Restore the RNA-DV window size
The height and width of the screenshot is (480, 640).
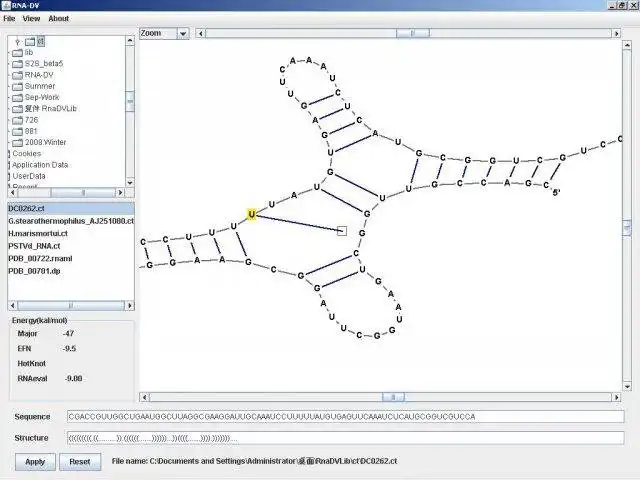point(622,5)
